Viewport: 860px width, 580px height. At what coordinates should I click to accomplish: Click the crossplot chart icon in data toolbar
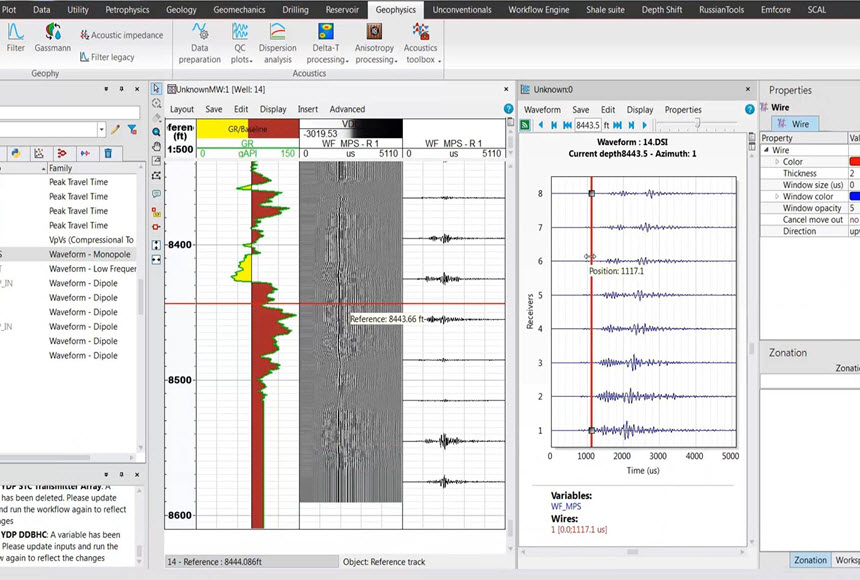[39, 154]
